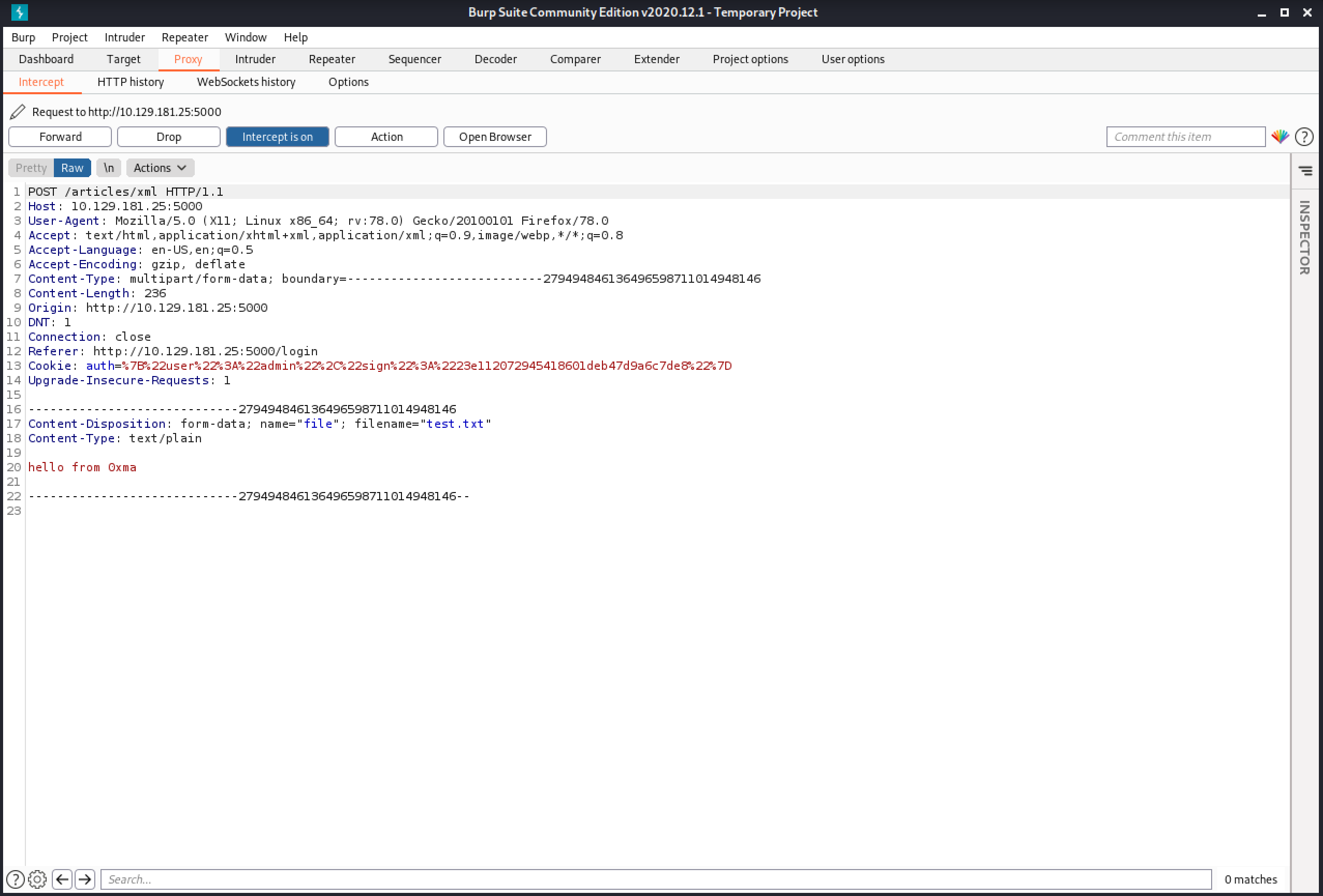Open the Extender tab
Screen dimensions: 1323x896
coord(657,59)
